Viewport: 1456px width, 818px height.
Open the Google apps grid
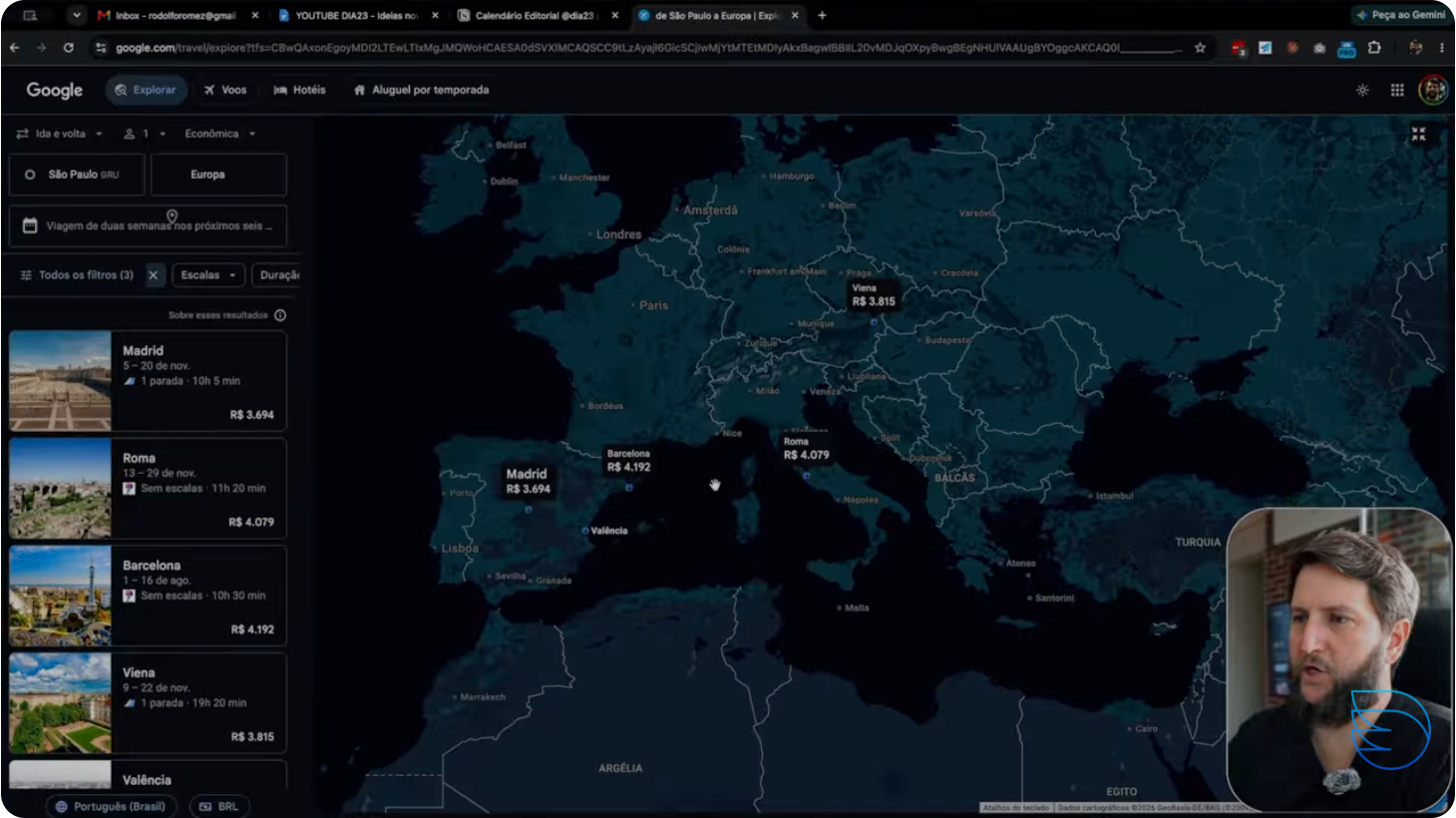[1397, 90]
